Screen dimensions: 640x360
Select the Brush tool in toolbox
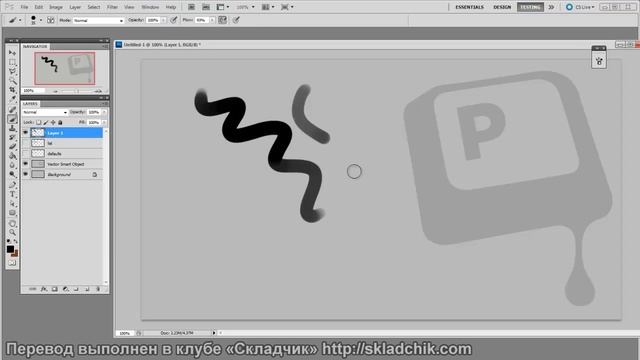[x=12, y=119]
